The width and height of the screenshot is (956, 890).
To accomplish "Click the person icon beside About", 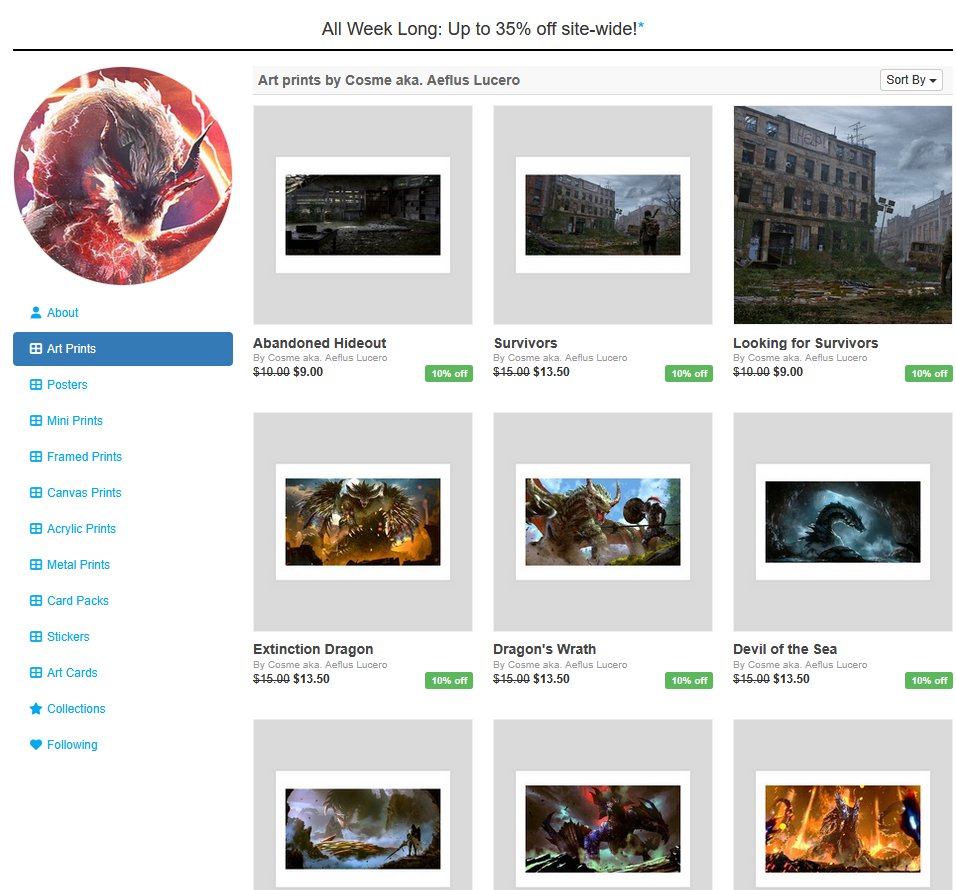I will tap(36, 313).
